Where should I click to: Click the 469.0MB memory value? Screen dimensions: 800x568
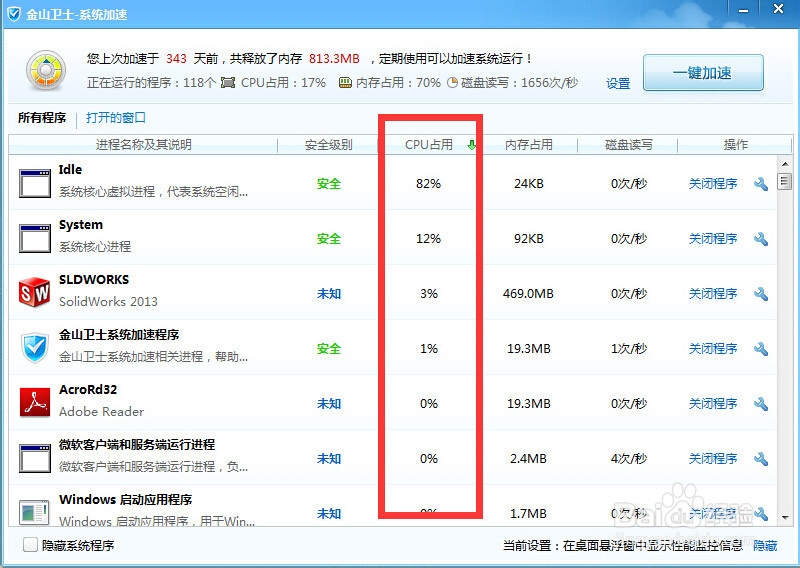(528, 294)
